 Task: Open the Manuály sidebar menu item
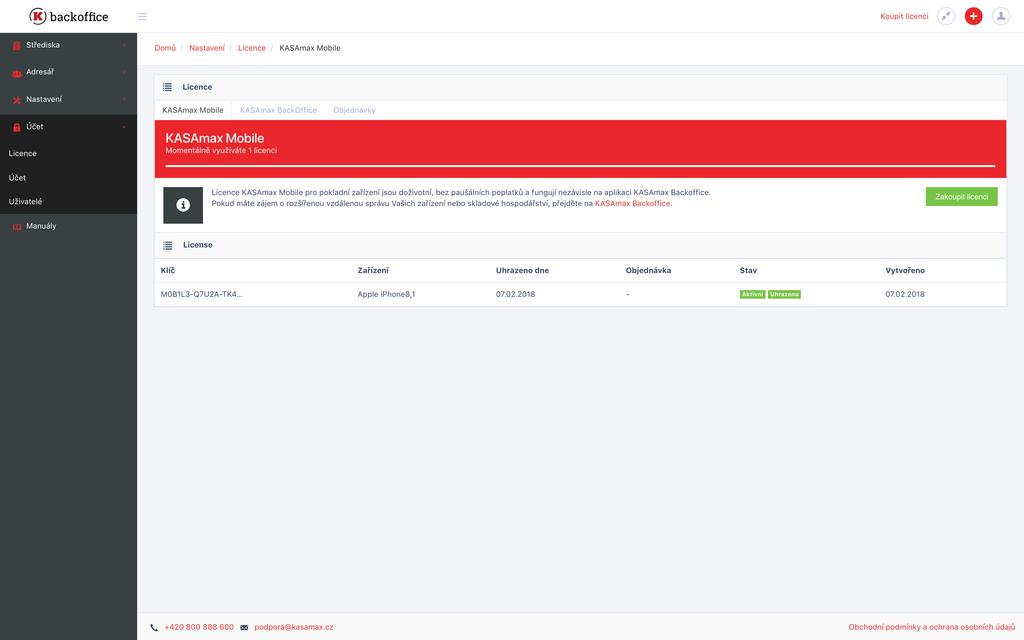pos(69,226)
